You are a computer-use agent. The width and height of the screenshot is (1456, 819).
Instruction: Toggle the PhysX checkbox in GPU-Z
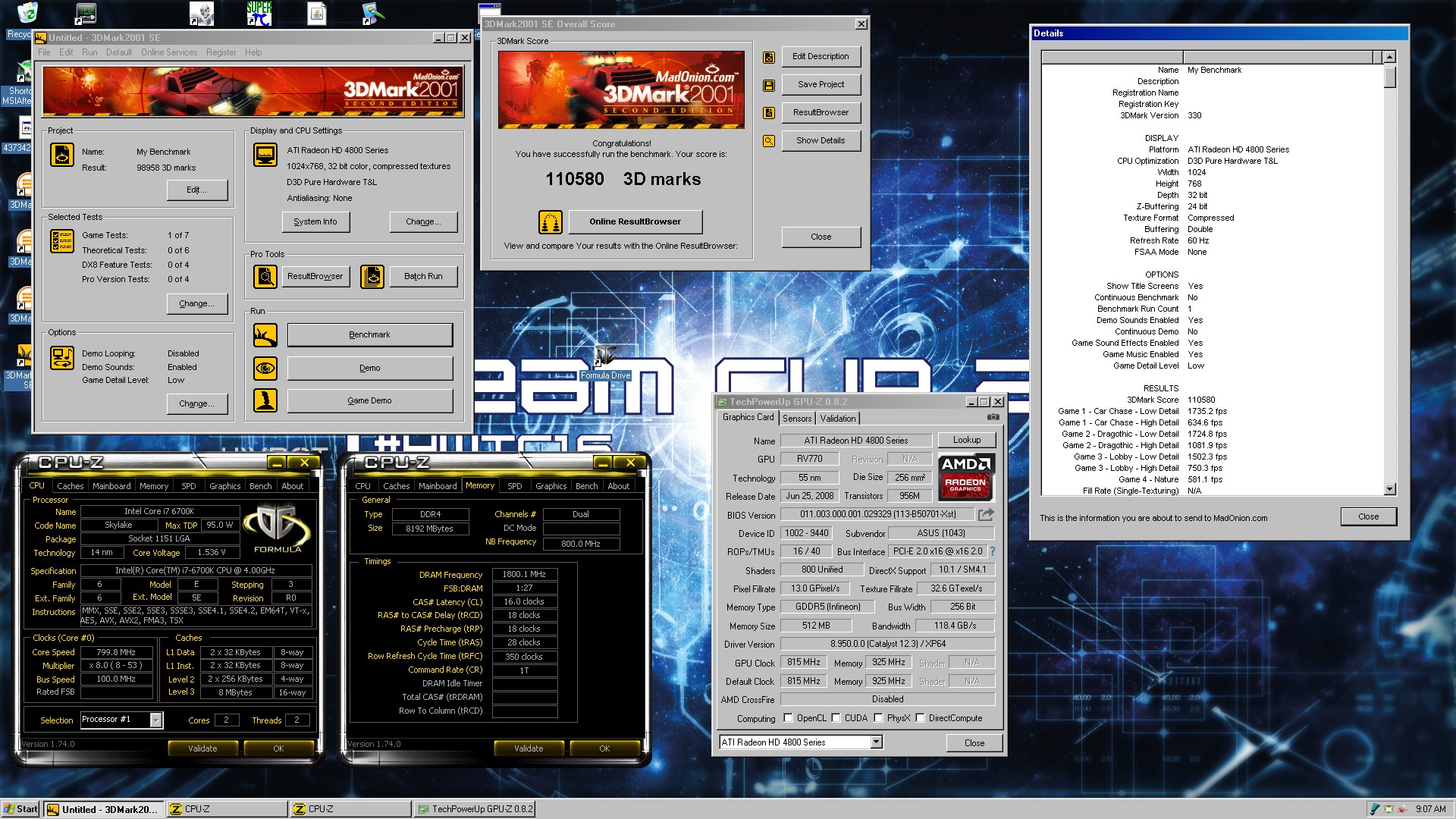pos(878,718)
